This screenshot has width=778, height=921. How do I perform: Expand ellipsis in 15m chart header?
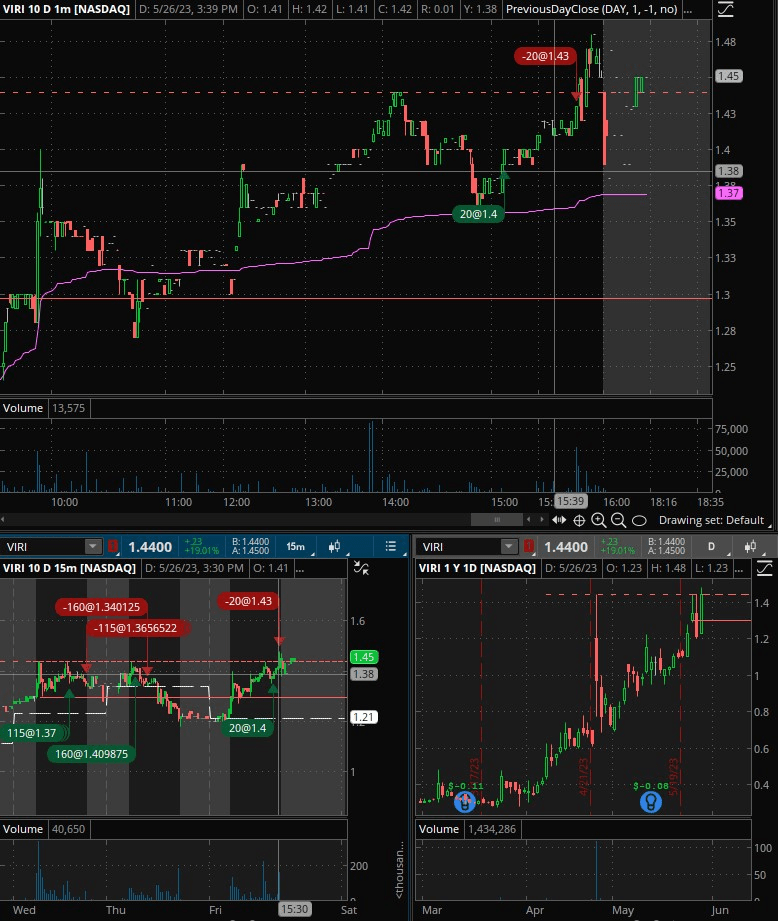299,568
